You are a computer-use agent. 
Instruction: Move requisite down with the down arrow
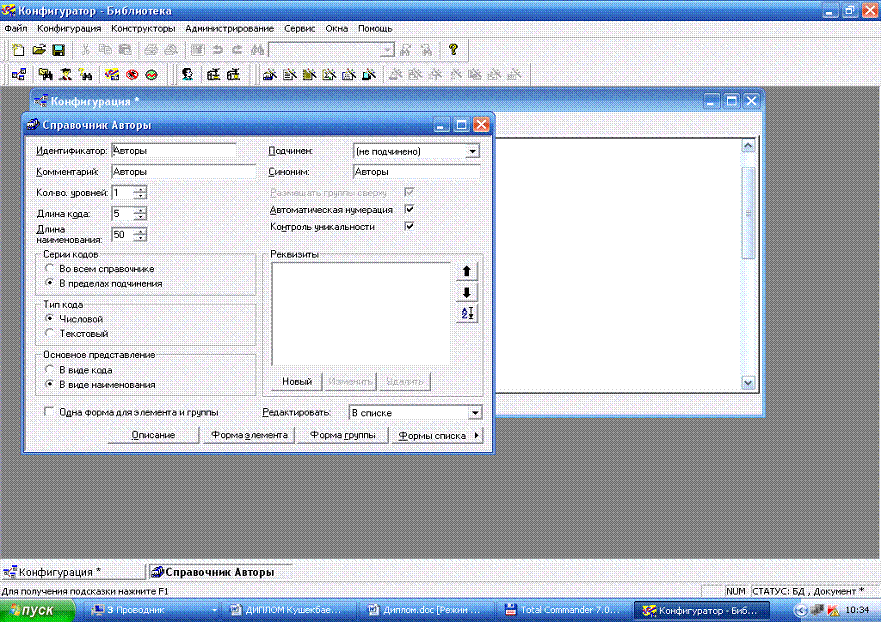pos(468,292)
